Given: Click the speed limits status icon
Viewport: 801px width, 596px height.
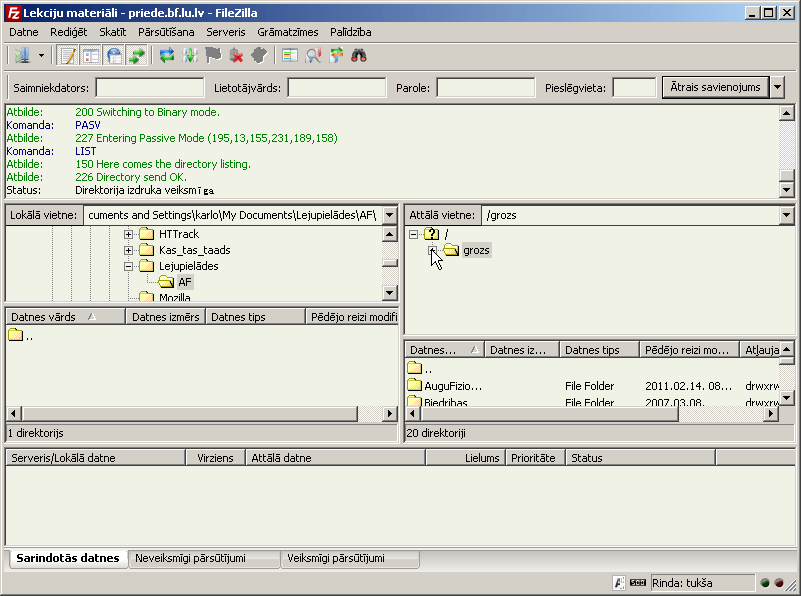Looking at the screenshot, I should [638, 582].
